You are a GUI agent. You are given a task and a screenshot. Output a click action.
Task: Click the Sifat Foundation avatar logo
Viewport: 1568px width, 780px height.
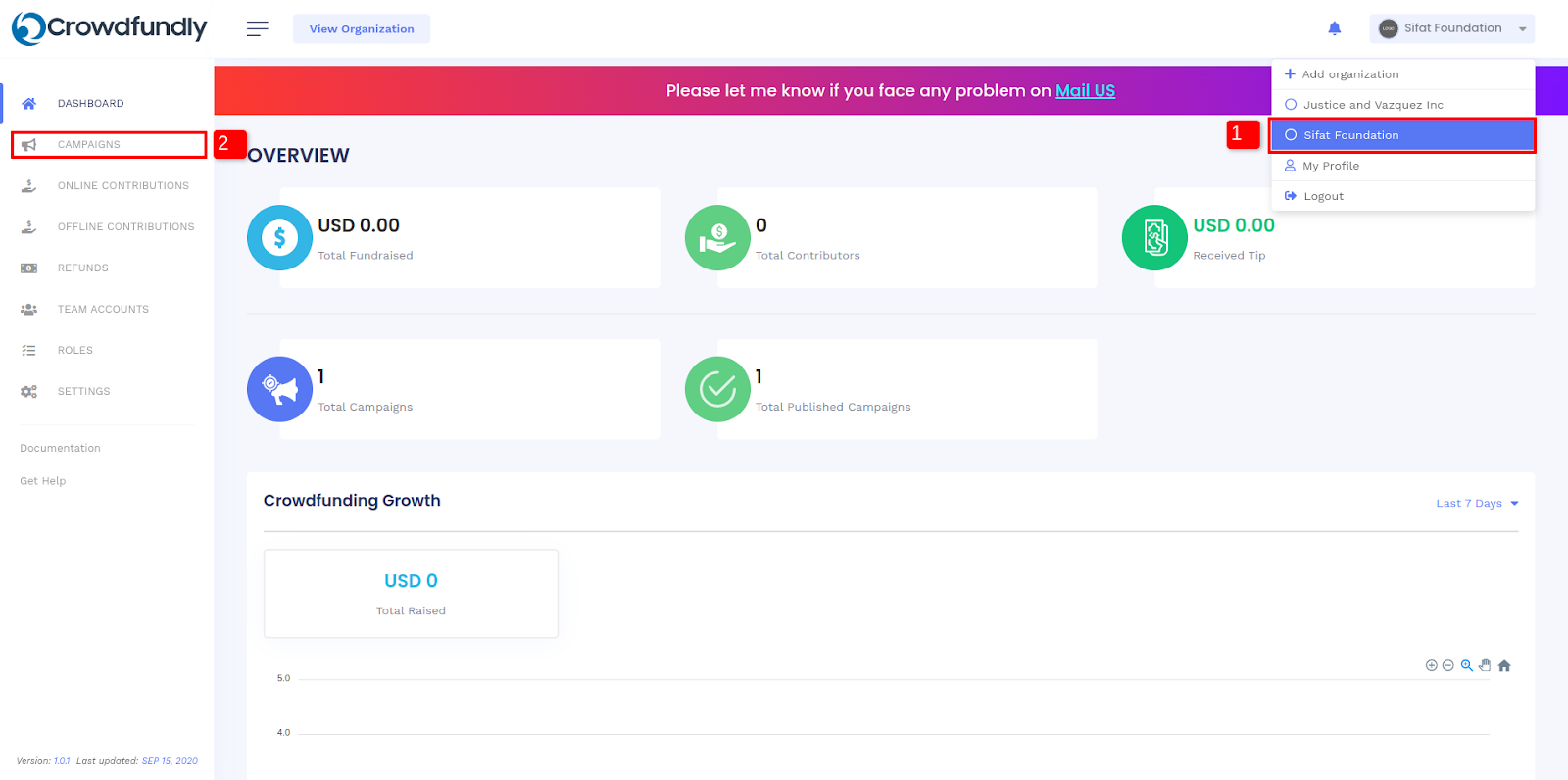coord(1388,28)
